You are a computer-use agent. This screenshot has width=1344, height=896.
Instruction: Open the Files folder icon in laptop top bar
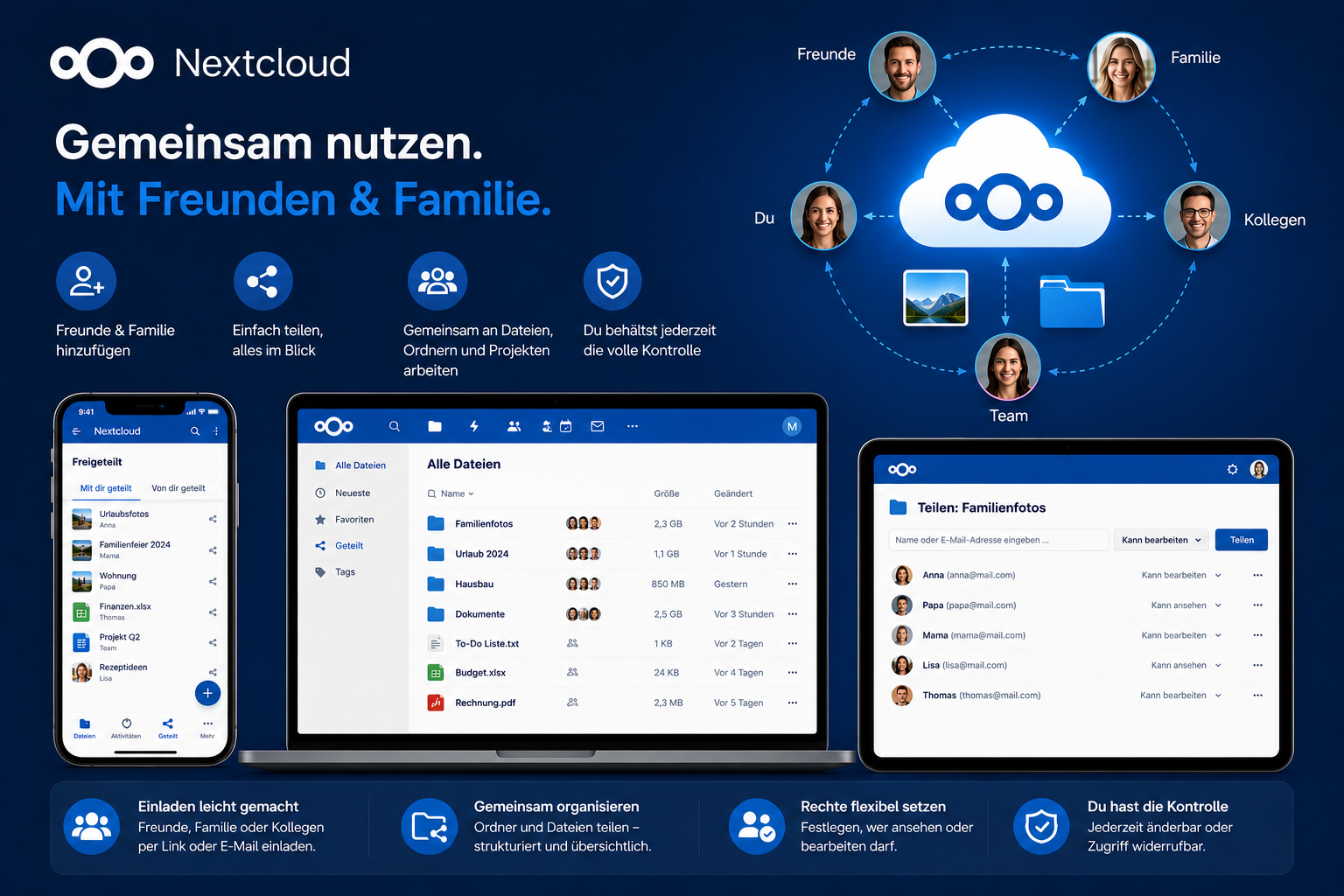click(x=435, y=426)
